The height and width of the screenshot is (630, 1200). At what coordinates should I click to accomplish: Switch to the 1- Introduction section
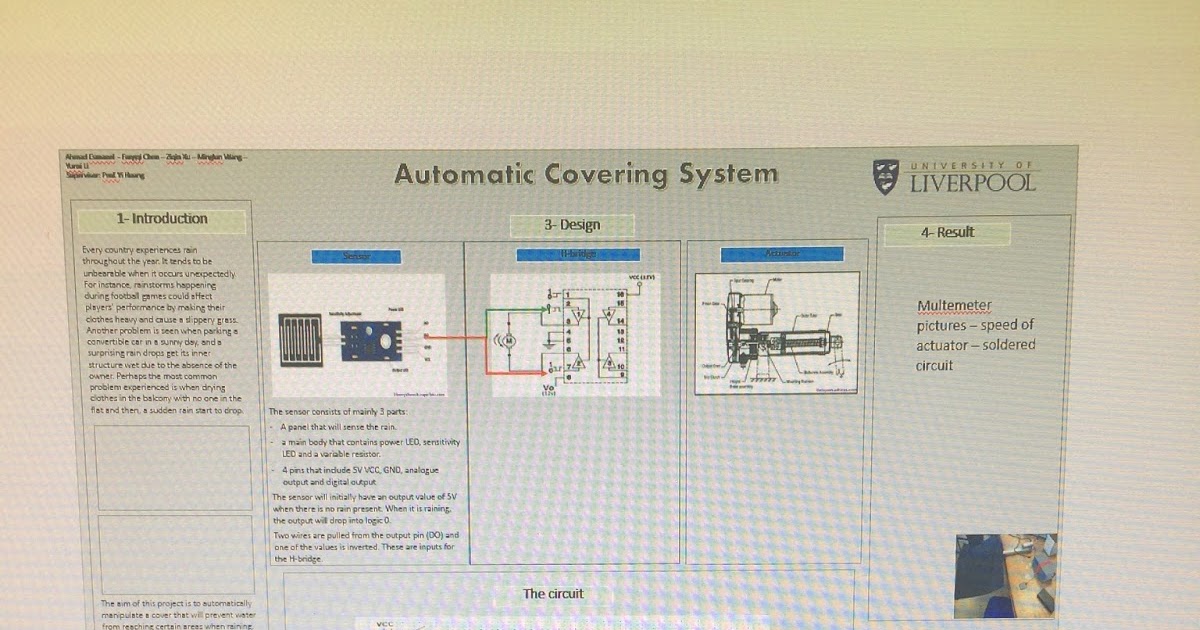coord(162,219)
